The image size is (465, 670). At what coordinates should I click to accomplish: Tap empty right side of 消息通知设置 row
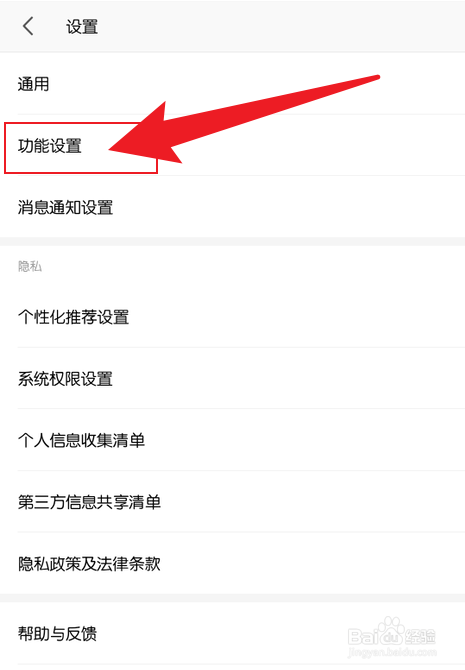(342, 207)
